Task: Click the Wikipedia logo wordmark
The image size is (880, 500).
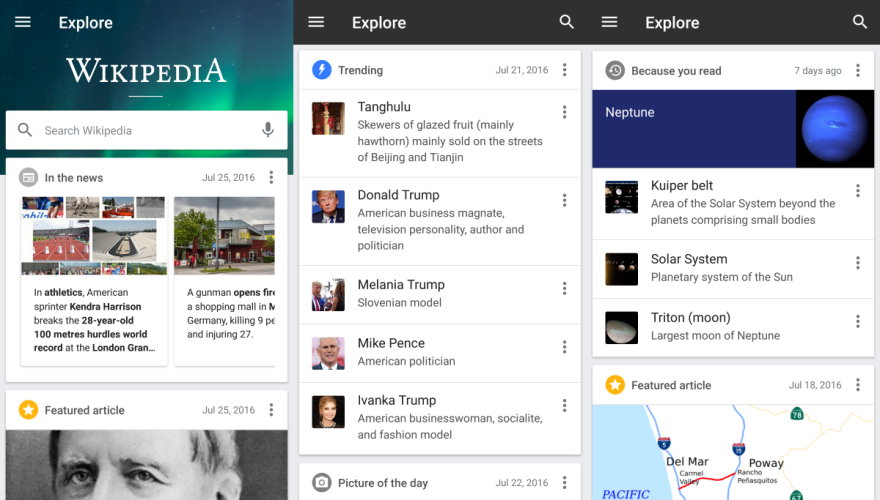Action: pyautogui.click(x=146, y=71)
